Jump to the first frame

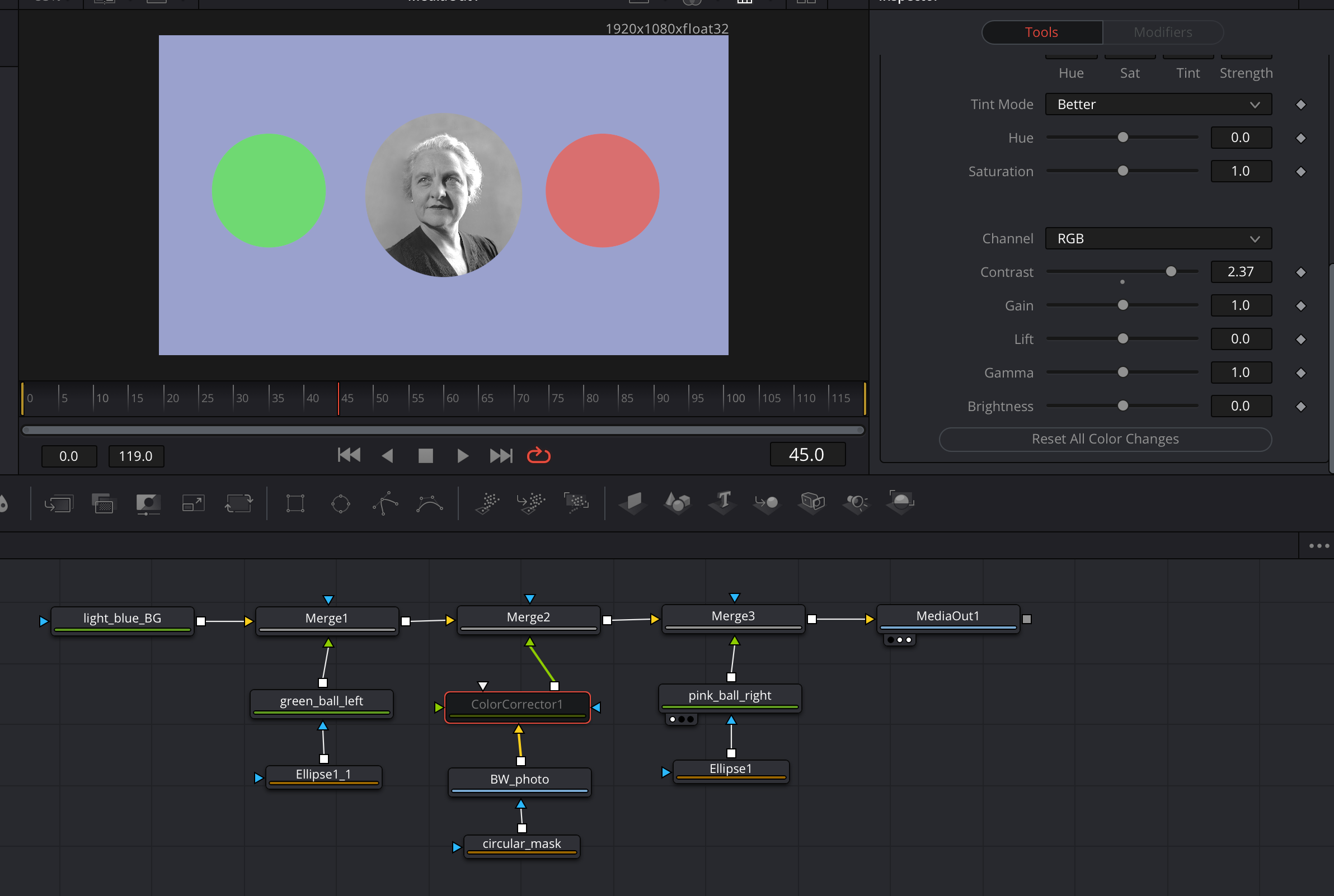coord(349,455)
